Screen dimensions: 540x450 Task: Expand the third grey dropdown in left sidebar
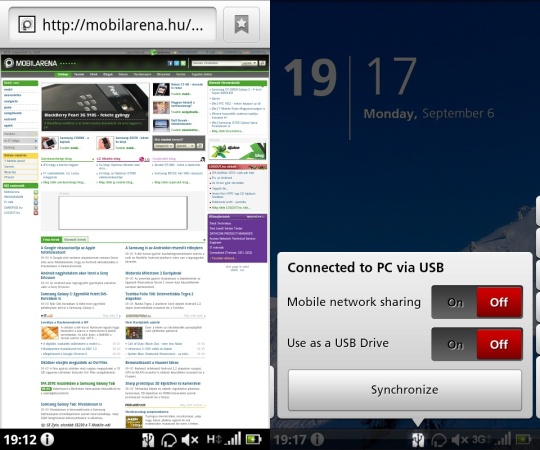point(20,148)
